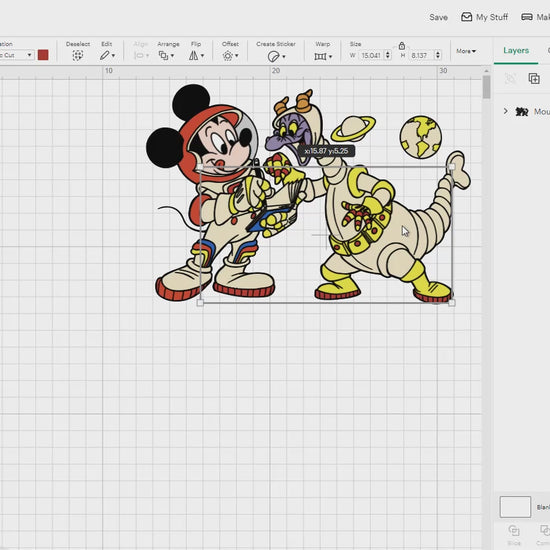The image size is (550, 550).
Task: Click the Blank Canvas swatch
Action: pyautogui.click(x=515, y=507)
